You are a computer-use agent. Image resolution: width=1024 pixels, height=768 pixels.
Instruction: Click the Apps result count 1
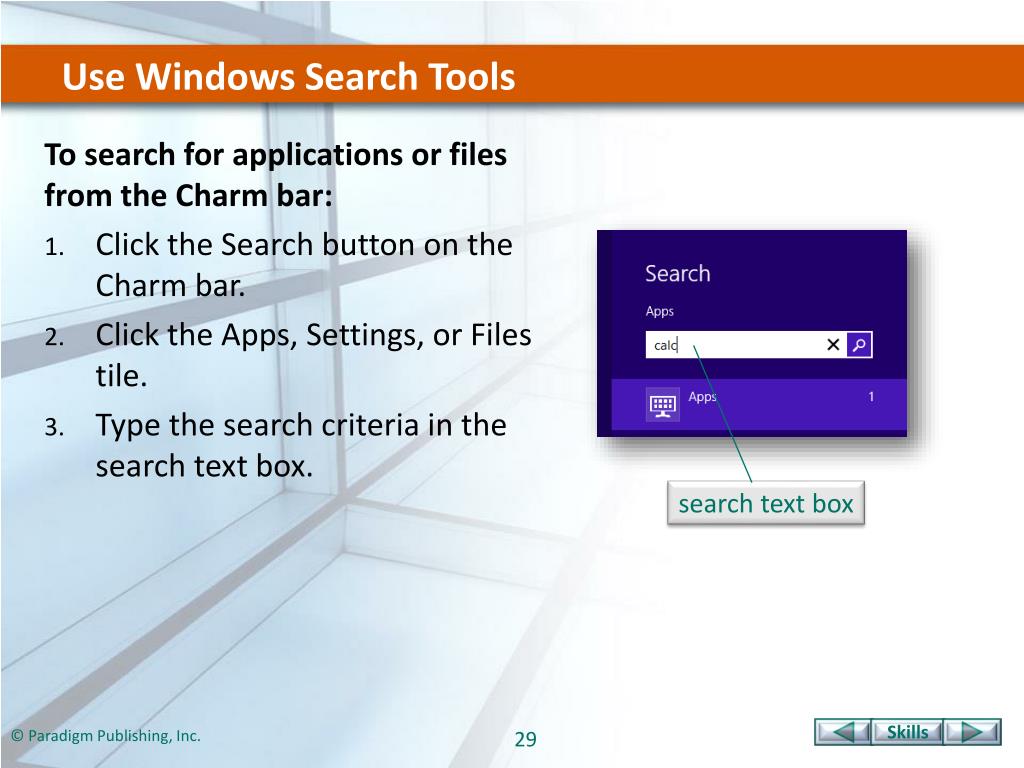(x=871, y=396)
